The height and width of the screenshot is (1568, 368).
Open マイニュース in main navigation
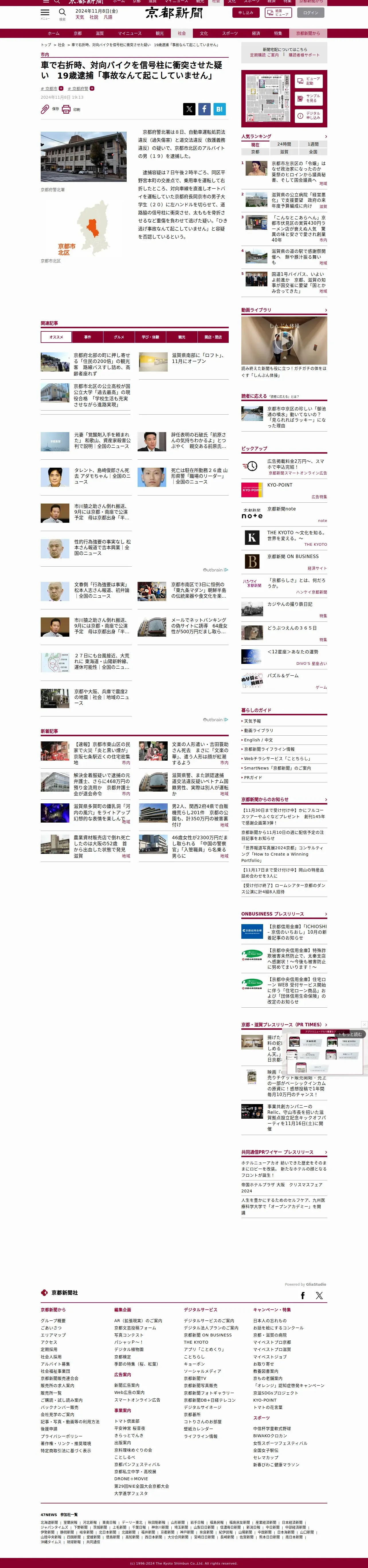point(130,34)
